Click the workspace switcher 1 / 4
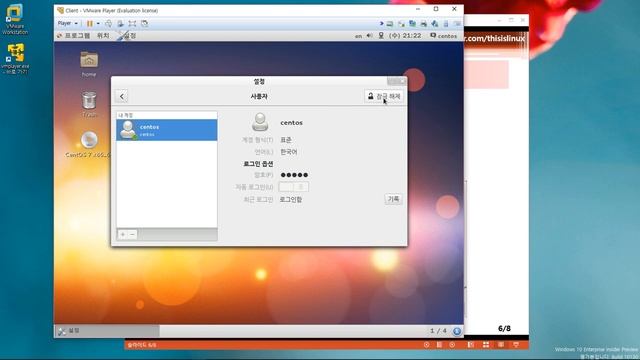Viewport: 640px width, 360px height. [438, 331]
